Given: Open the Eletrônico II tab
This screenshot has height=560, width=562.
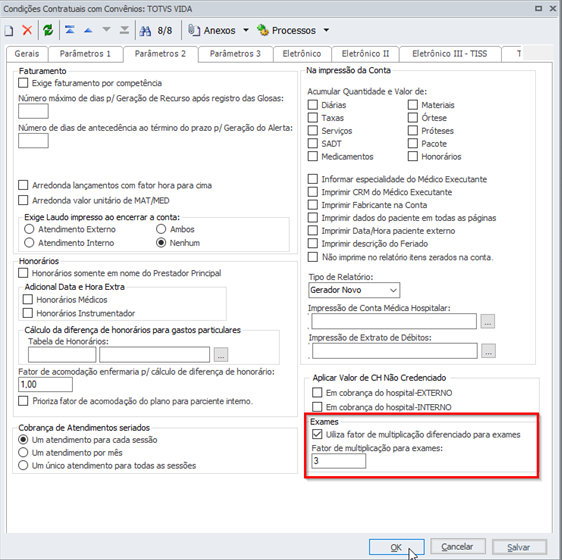Looking at the screenshot, I should [x=365, y=54].
